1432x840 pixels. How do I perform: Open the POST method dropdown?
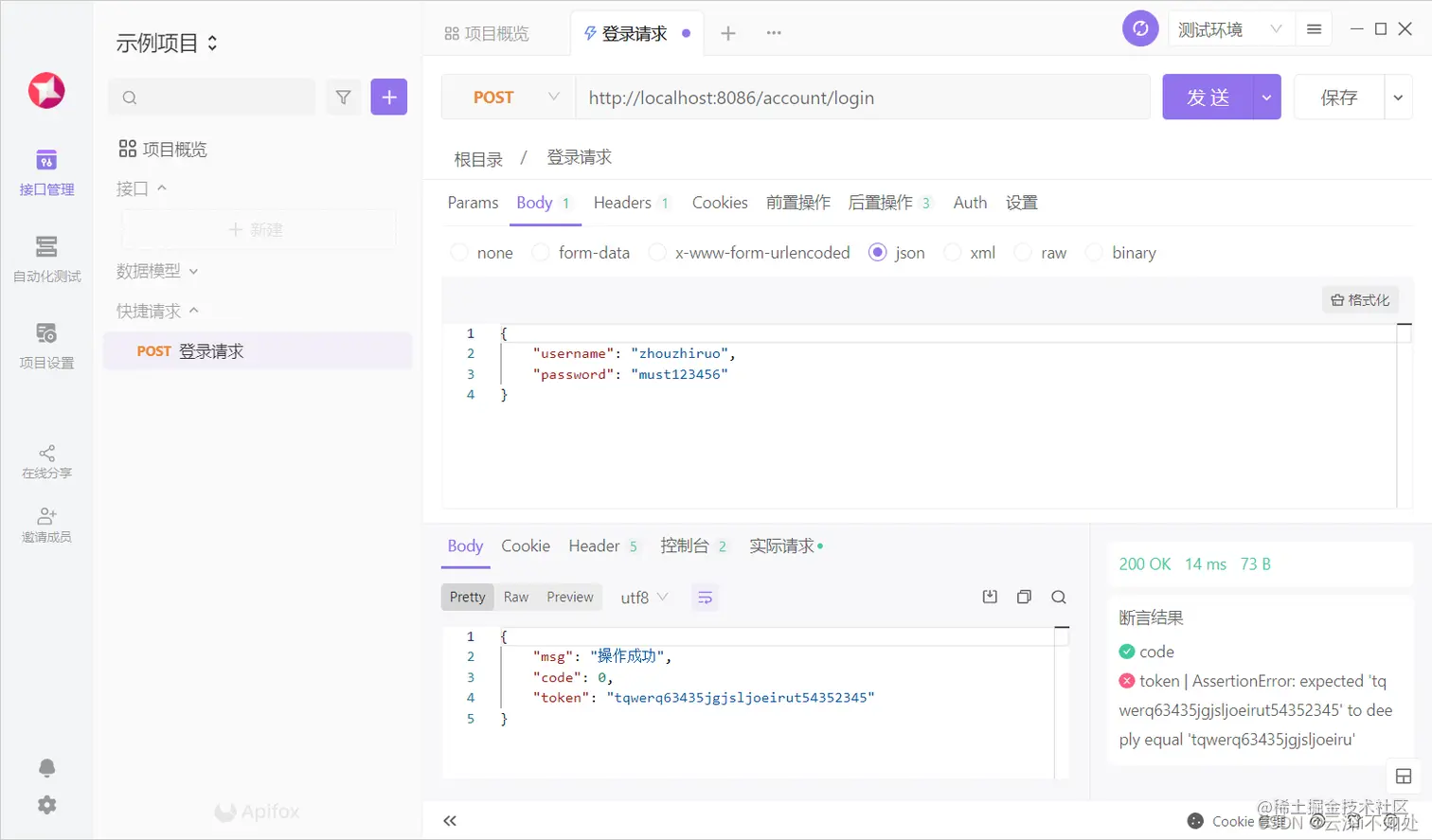click(x=509, y=98)
